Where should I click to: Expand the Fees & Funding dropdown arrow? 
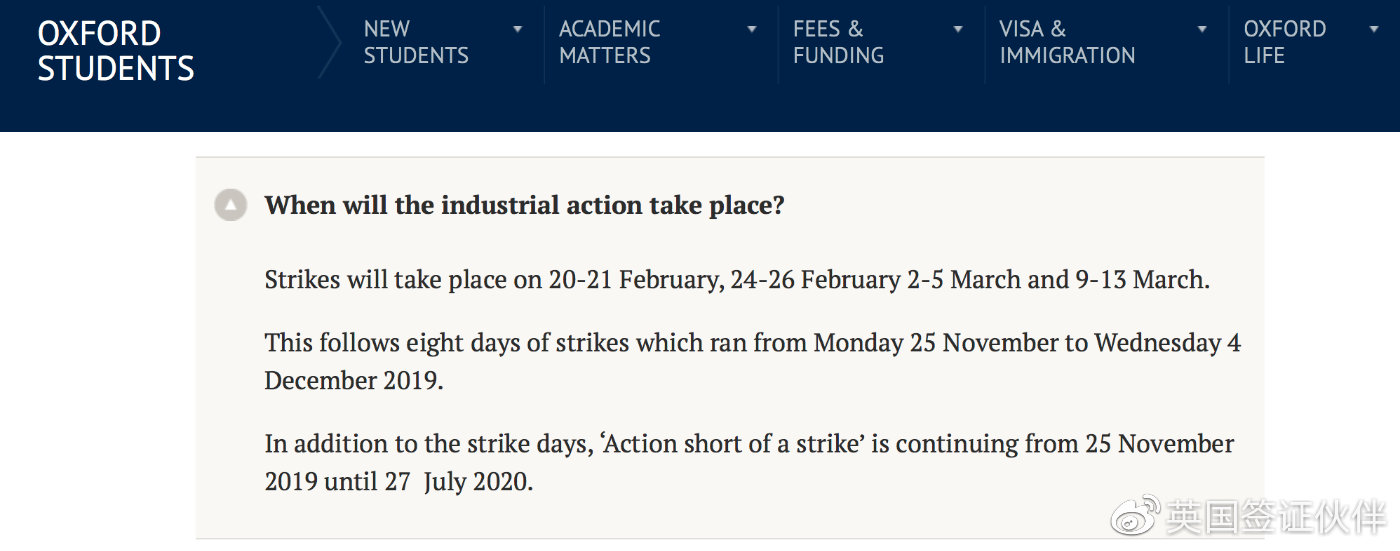click(x=958, y=29)
